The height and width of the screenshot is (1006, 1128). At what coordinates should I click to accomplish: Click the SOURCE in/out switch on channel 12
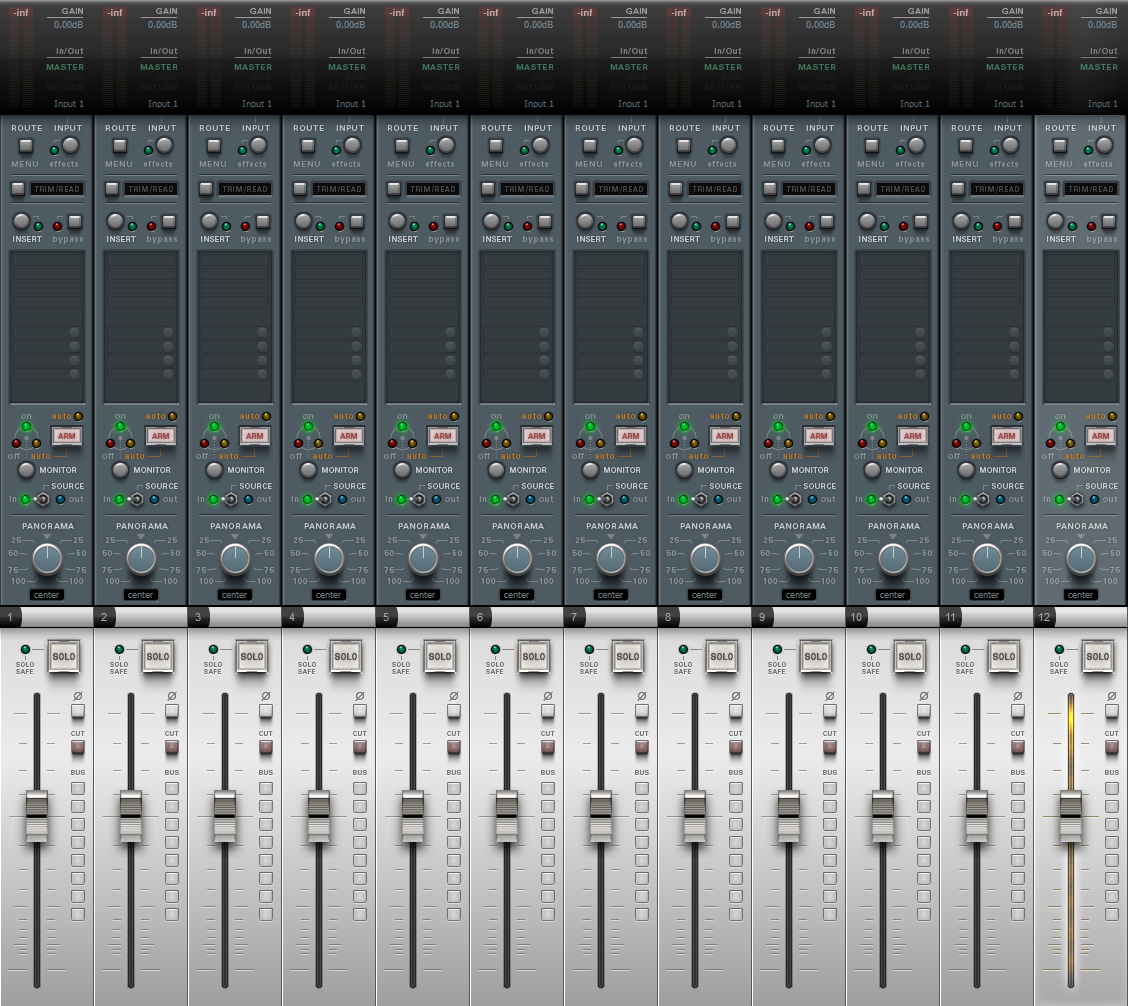(x=1077, y=499)
